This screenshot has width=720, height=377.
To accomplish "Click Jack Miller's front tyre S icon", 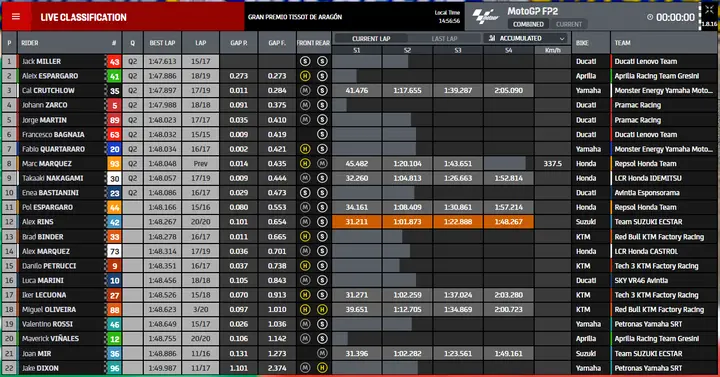I will click(305, 61).
